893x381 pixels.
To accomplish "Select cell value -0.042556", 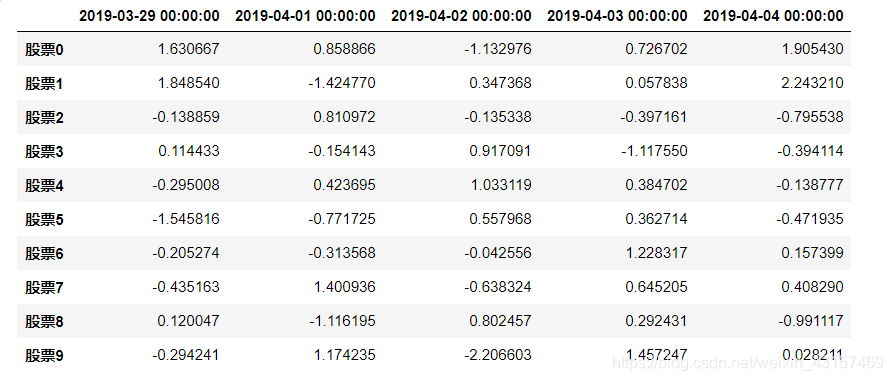I will click(x=498, y=253).
